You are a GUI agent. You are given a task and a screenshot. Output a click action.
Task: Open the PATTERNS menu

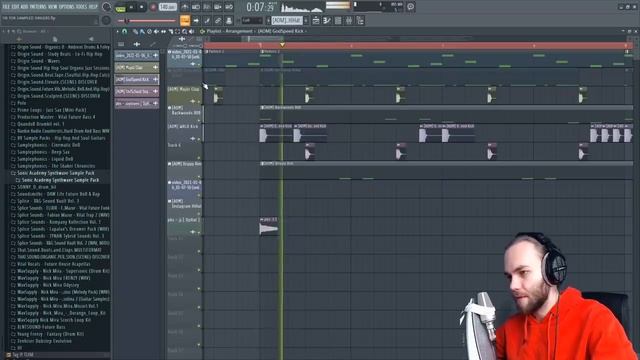38,7
